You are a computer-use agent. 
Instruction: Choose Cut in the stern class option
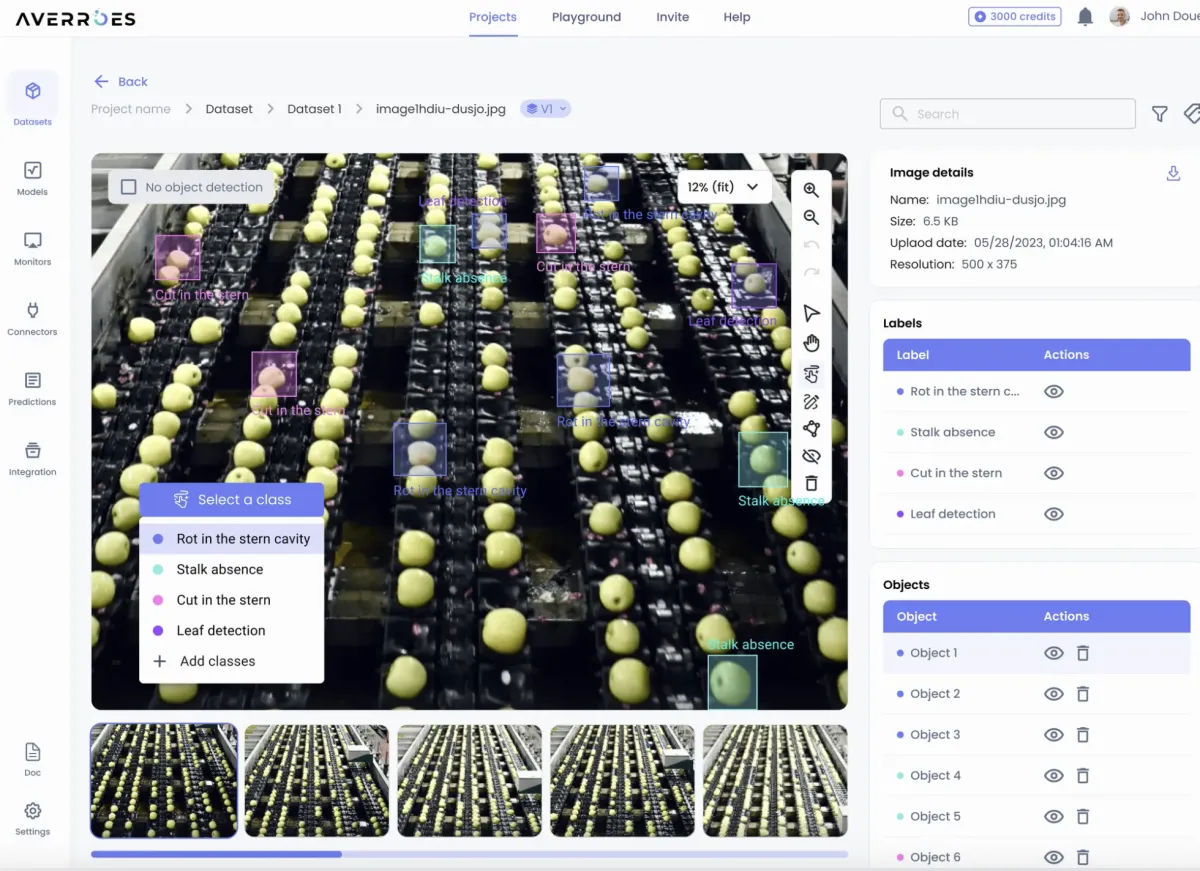point(223,600)
